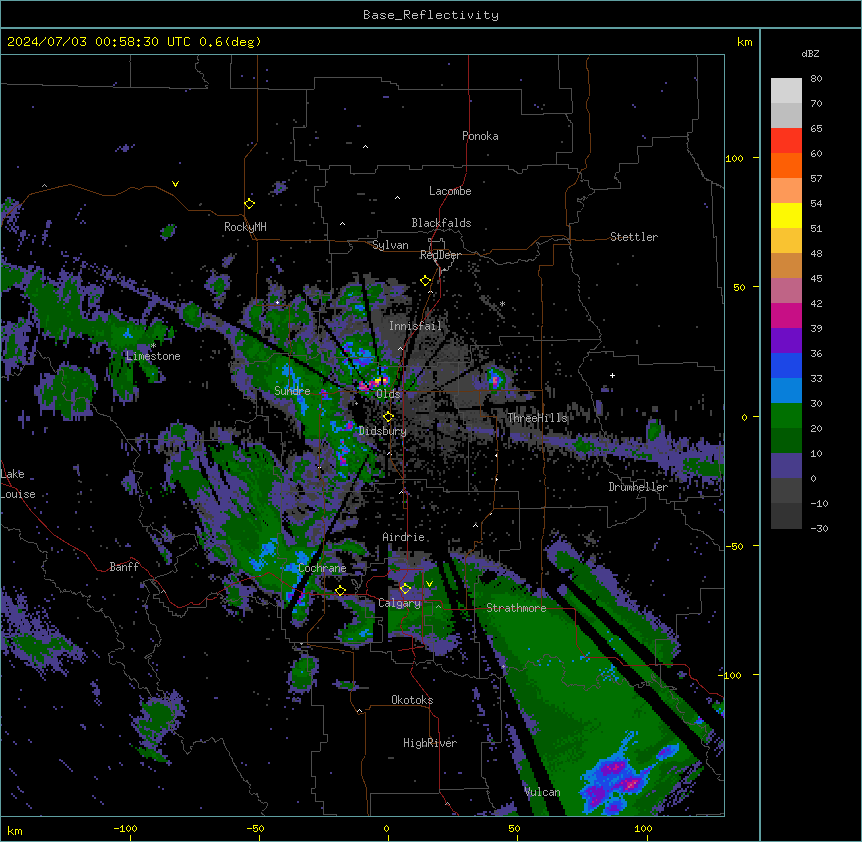Click the Lake Louise label

[x=18, y=484]
